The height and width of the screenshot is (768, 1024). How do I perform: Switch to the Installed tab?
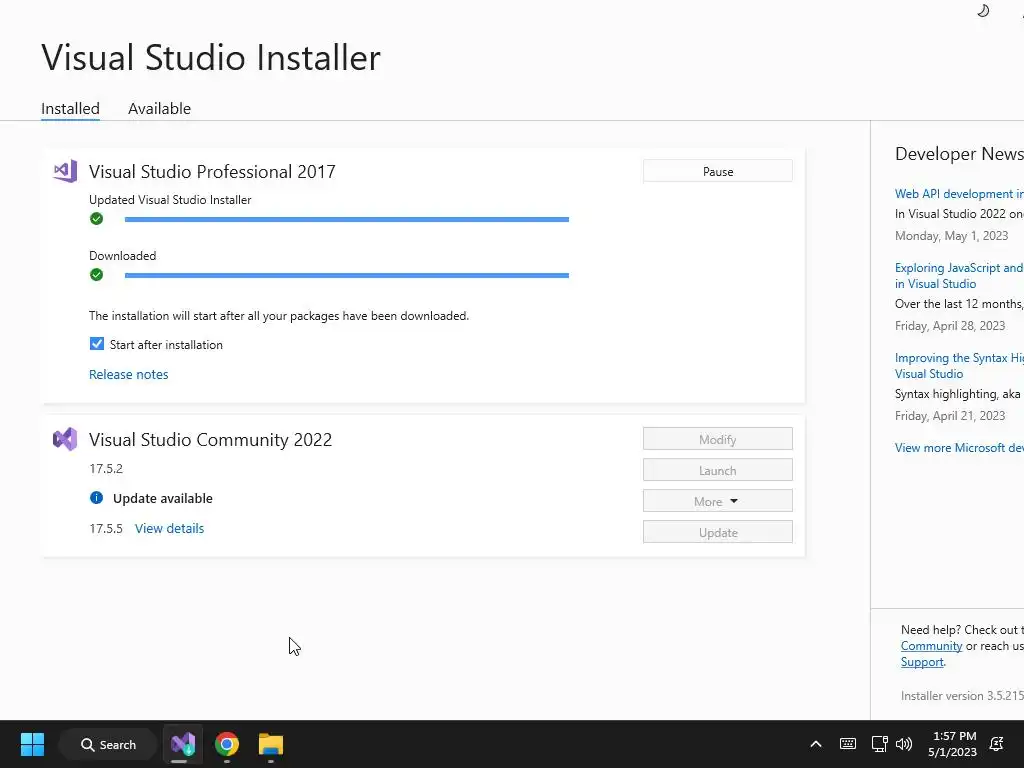[71, 108]
